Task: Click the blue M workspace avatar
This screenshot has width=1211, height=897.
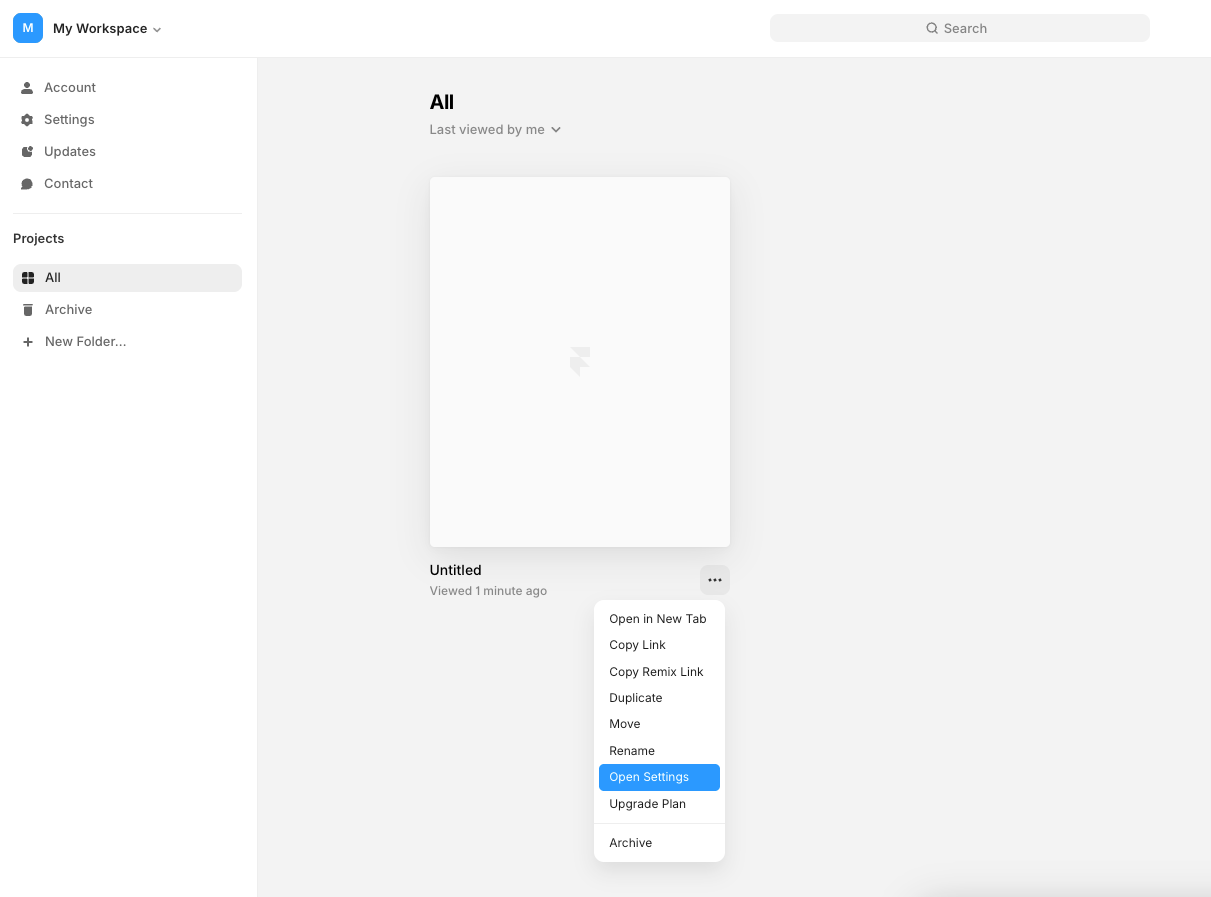Action: tap(28, 28)
